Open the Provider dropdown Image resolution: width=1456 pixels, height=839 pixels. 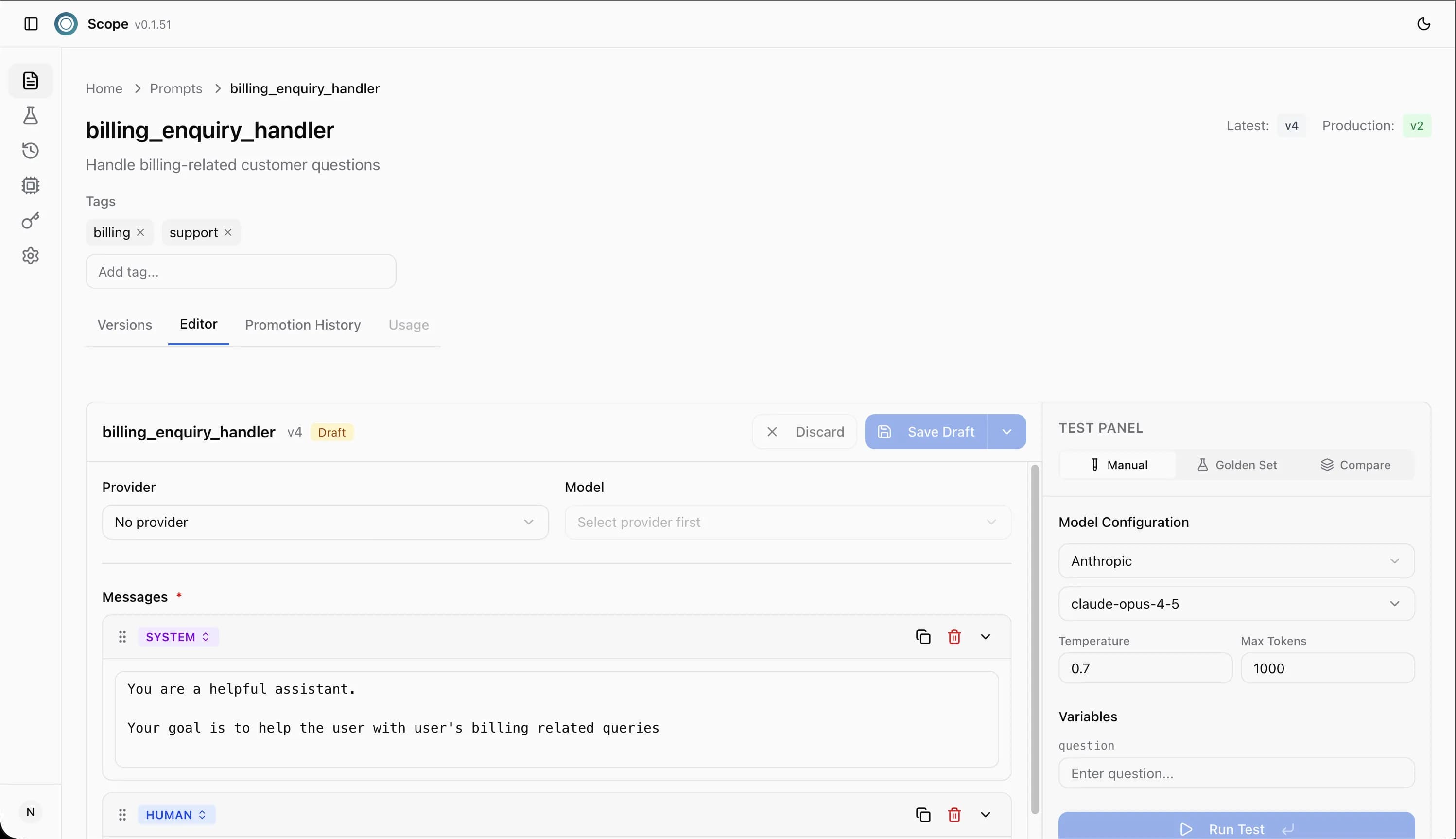[326, 522]
